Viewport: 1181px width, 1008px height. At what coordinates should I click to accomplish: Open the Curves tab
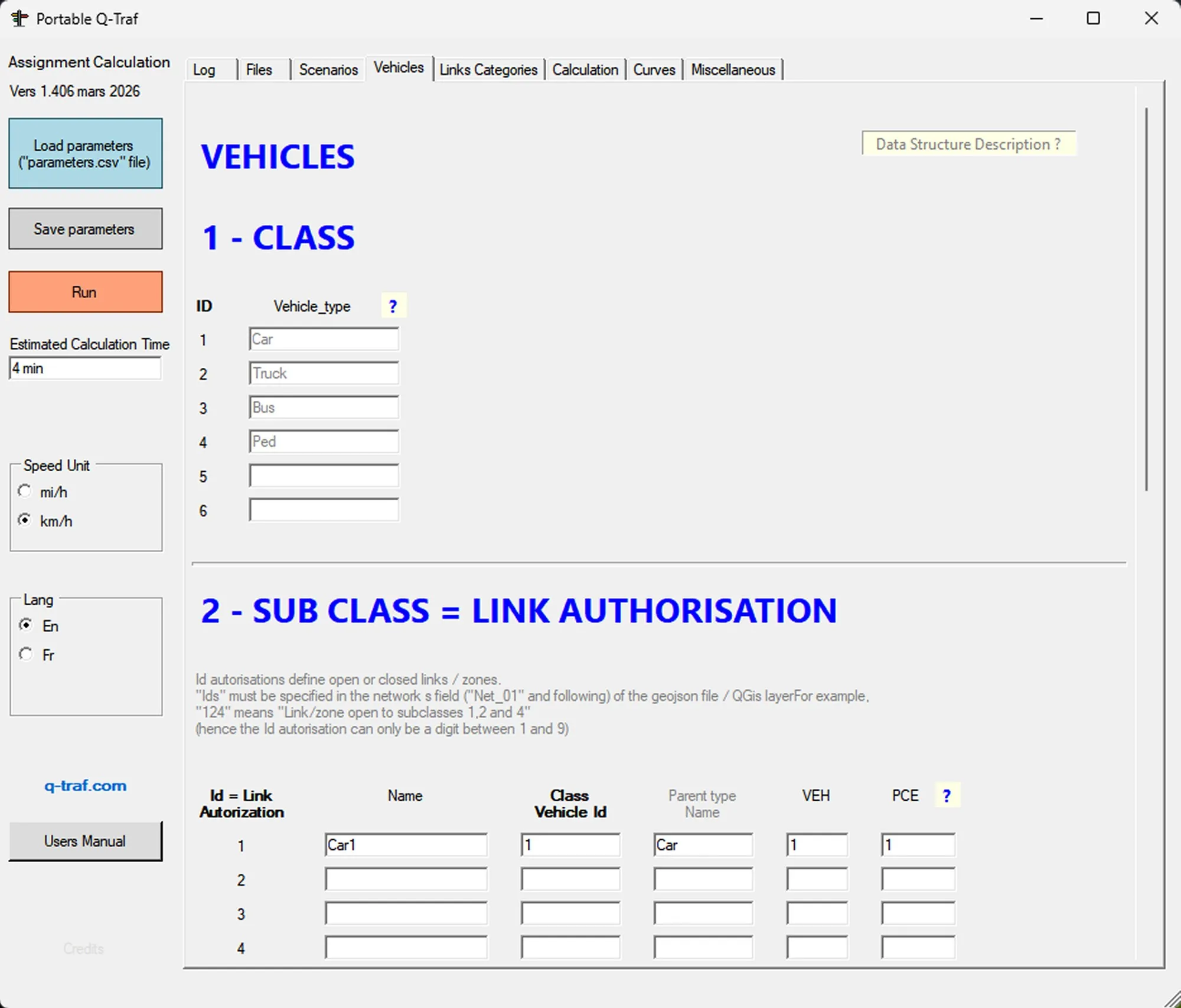(654, 70)
